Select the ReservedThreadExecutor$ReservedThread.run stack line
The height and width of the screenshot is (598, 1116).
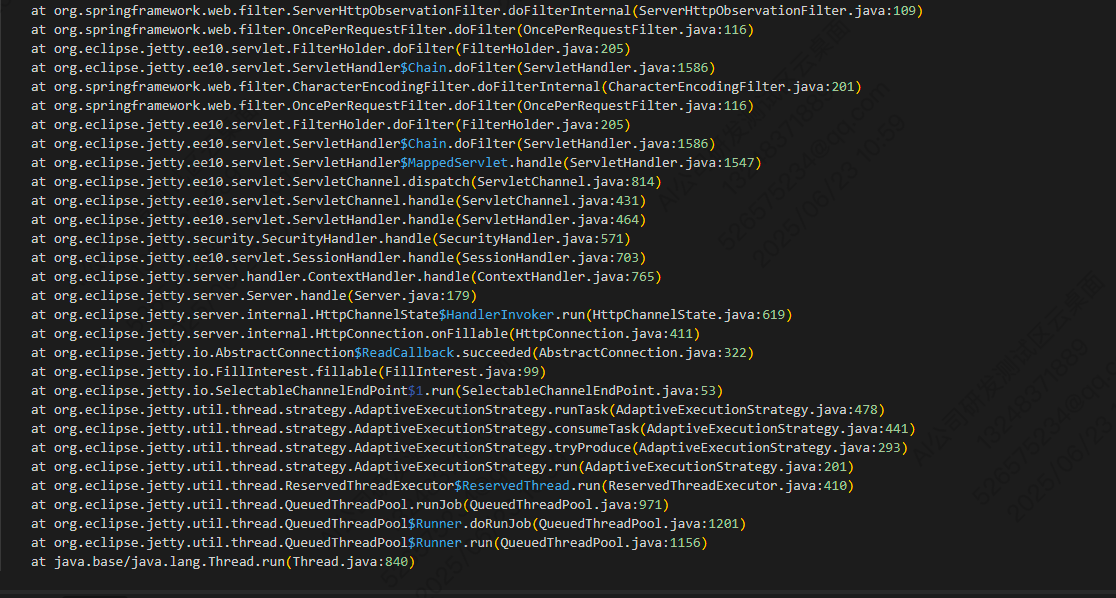443,486
